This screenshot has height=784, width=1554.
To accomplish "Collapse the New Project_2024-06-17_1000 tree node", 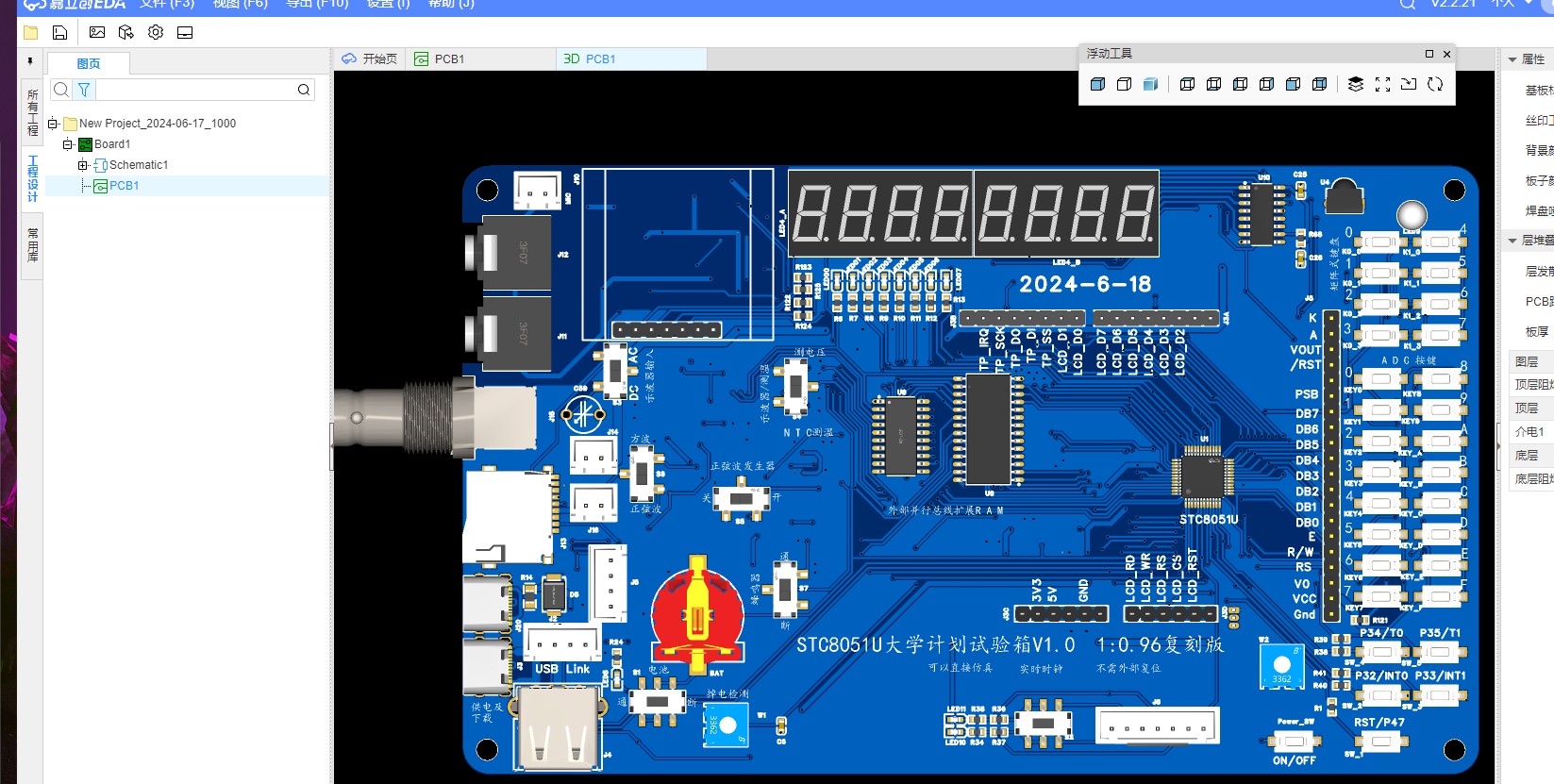I will (53, 124).
